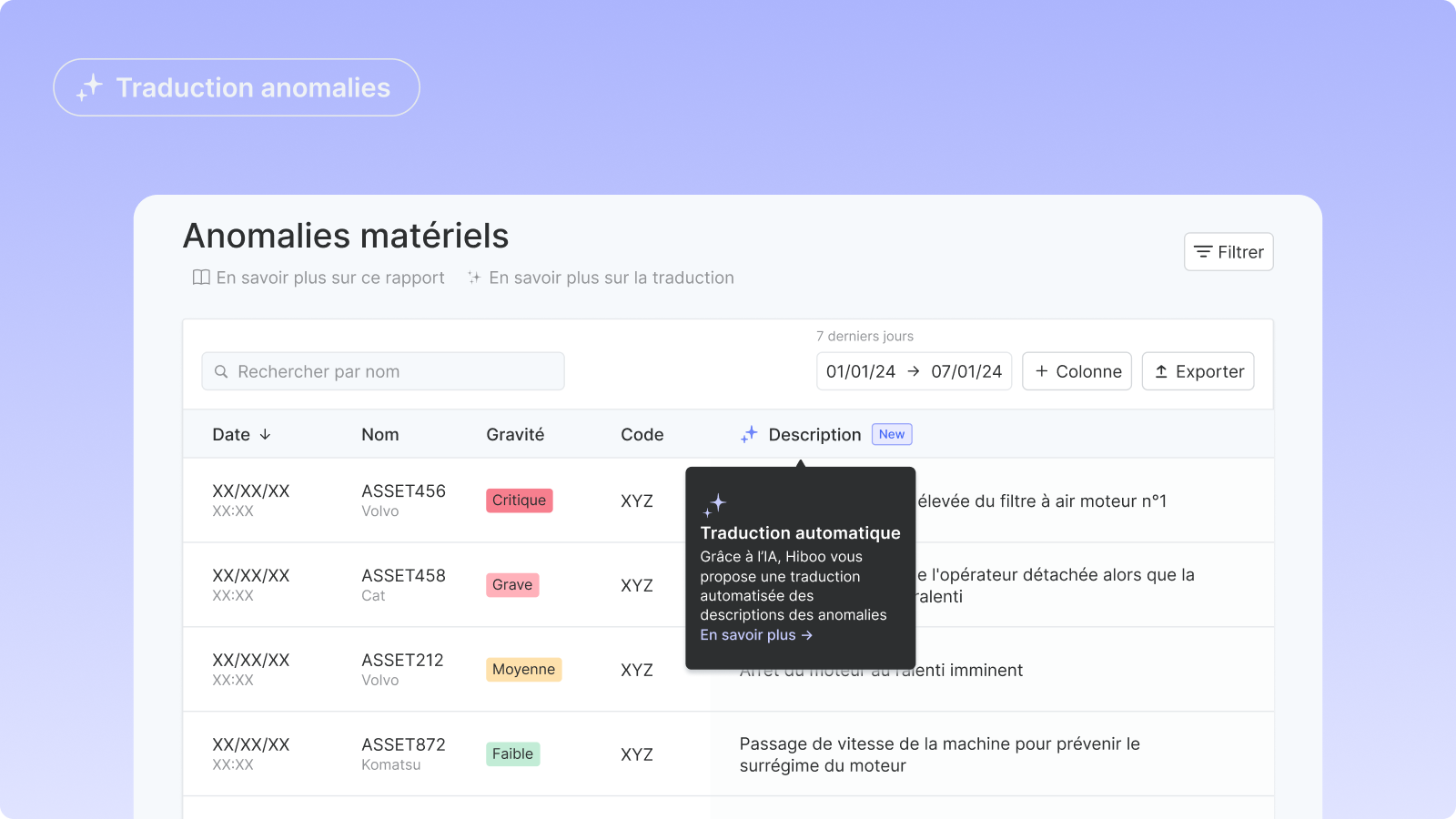Viewport: 1456px width, 819px height.
Task: Click the Grave severity badge
Action: point(512,585)
